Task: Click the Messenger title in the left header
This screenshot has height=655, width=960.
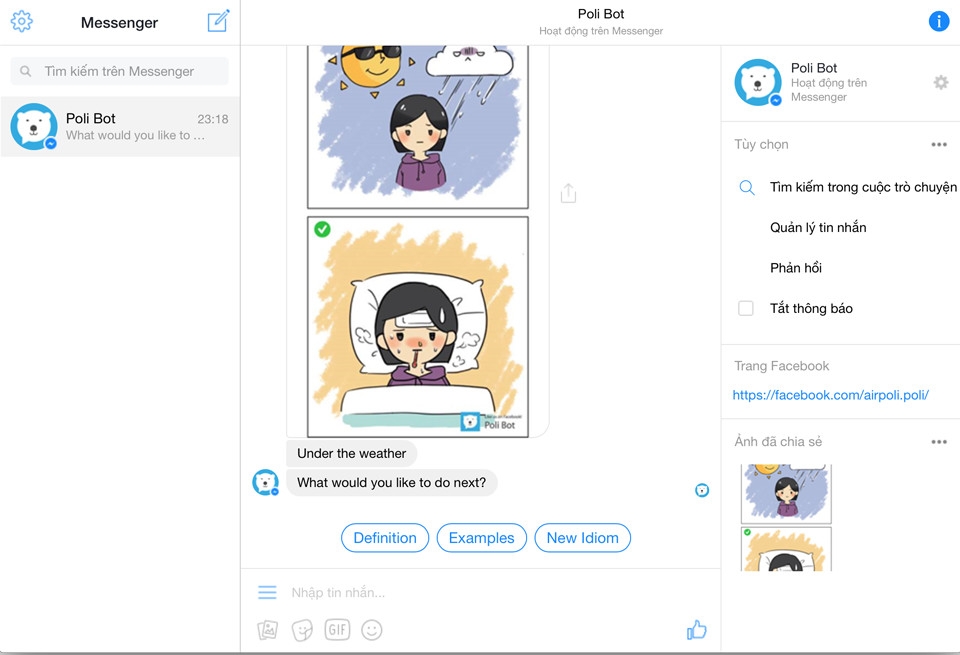Action: click(x=119, y=23)
